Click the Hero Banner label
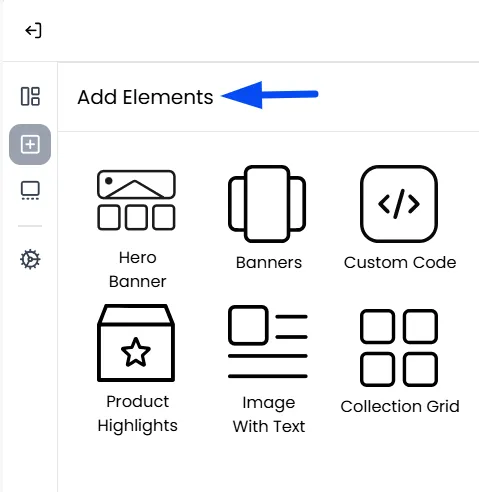This screenshot has width=479, height=492. [x=137, y=269]
